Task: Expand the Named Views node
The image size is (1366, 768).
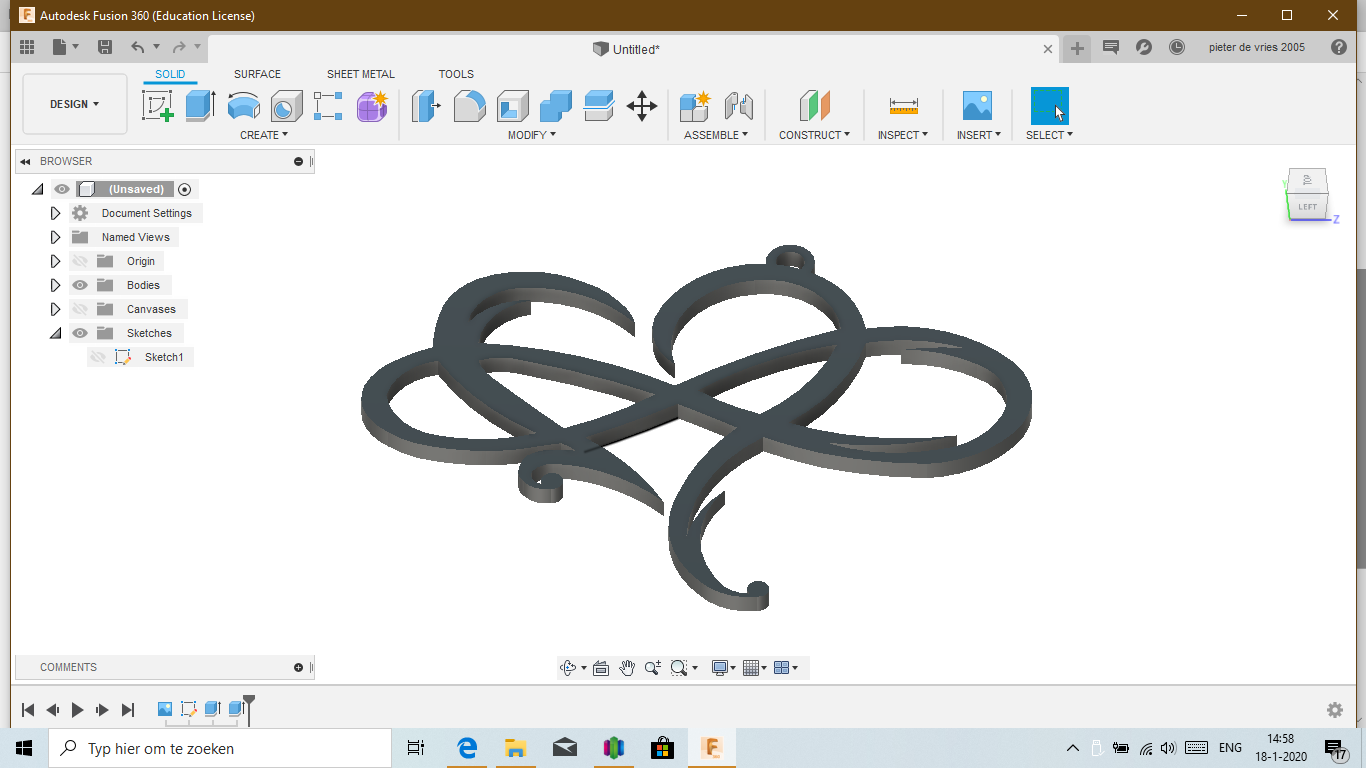Action: tap(56, 237)
